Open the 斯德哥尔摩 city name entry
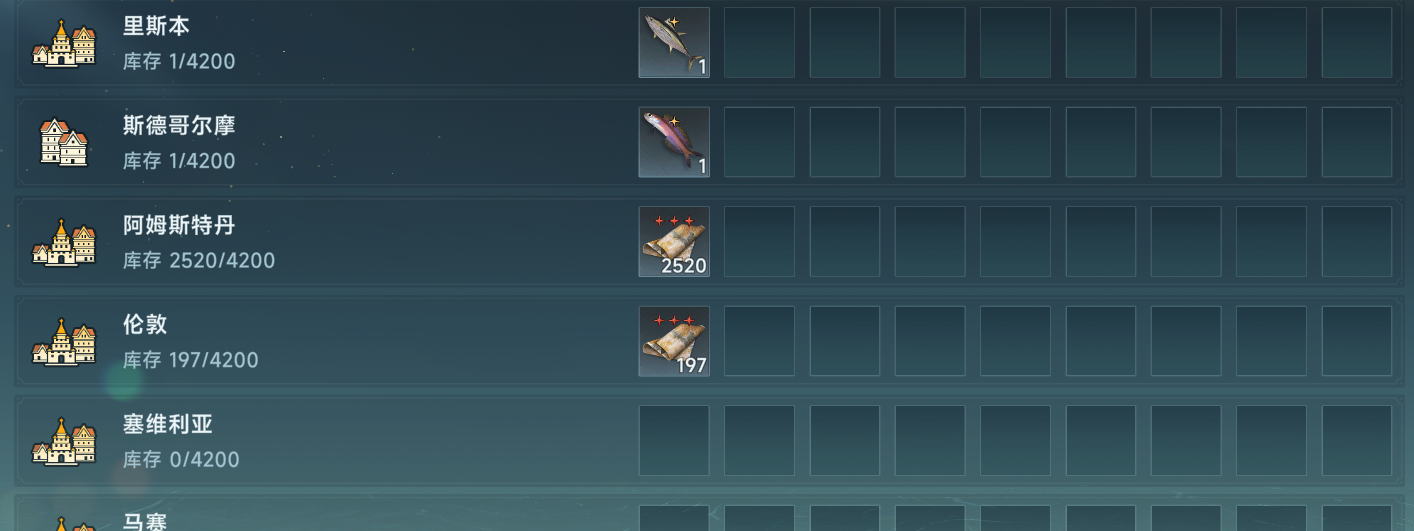 [x=179, y=126]
